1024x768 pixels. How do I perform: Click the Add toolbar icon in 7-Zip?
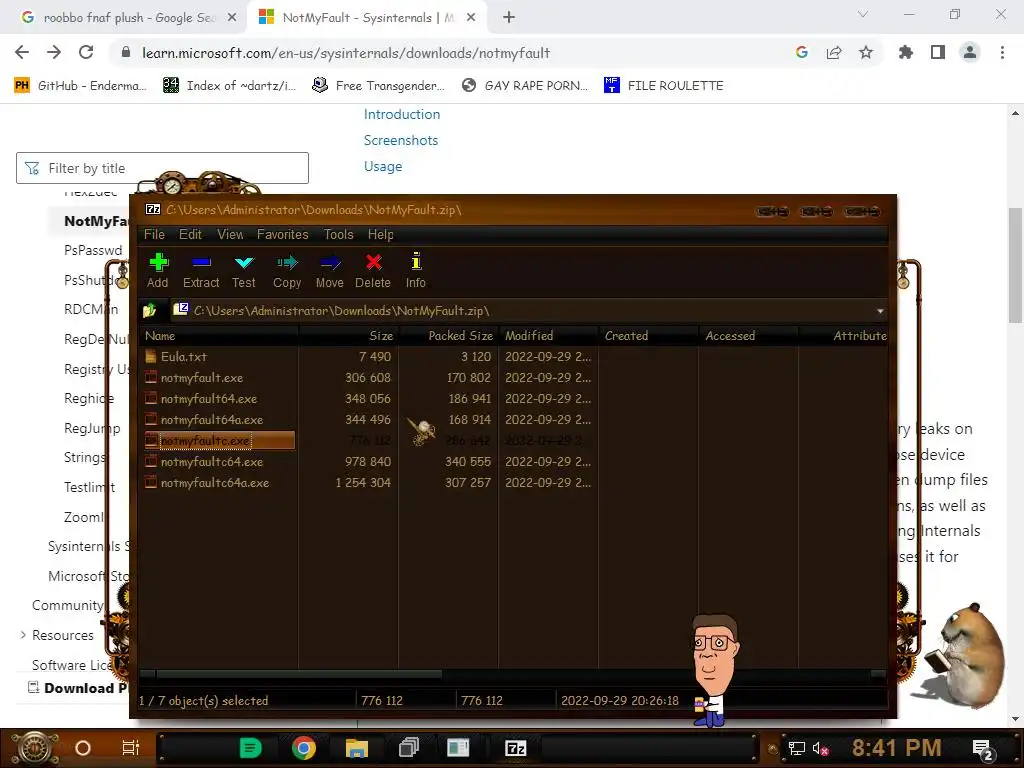pyautogui.click(x=157, y=270)
